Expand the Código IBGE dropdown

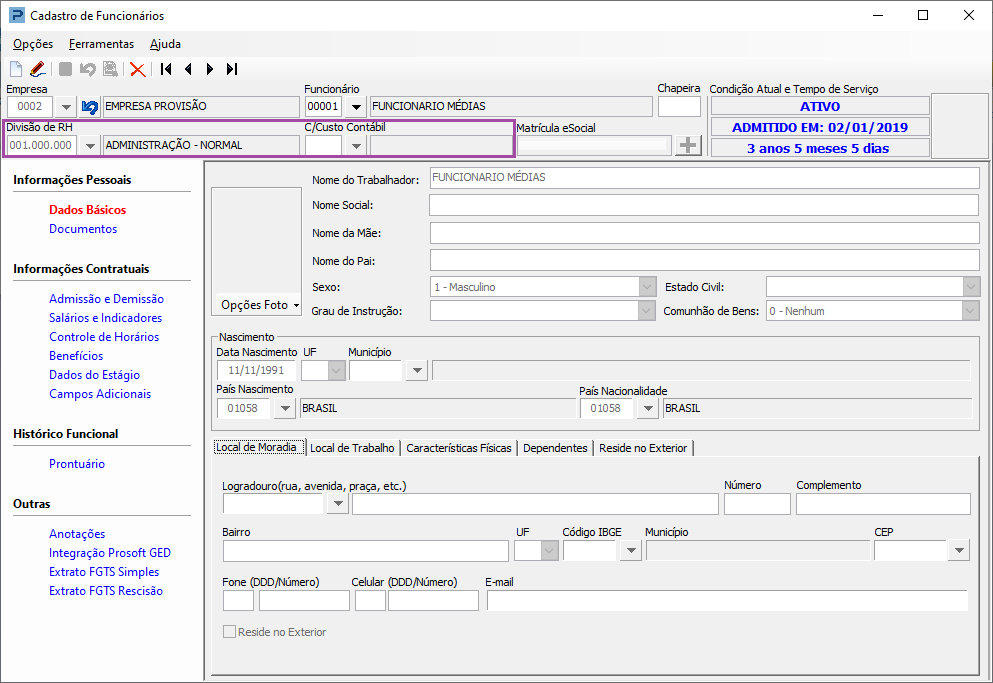tap(631, 551)
